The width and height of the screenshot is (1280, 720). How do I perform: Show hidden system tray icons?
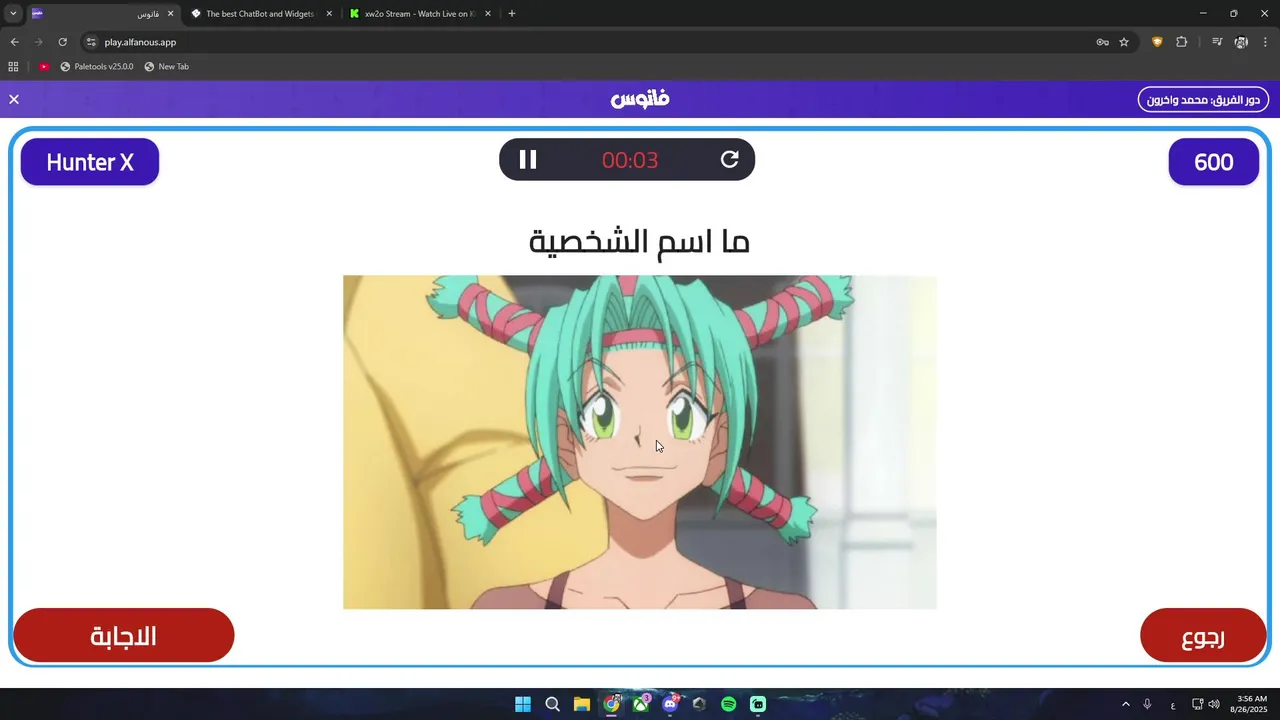point(1125,704)
